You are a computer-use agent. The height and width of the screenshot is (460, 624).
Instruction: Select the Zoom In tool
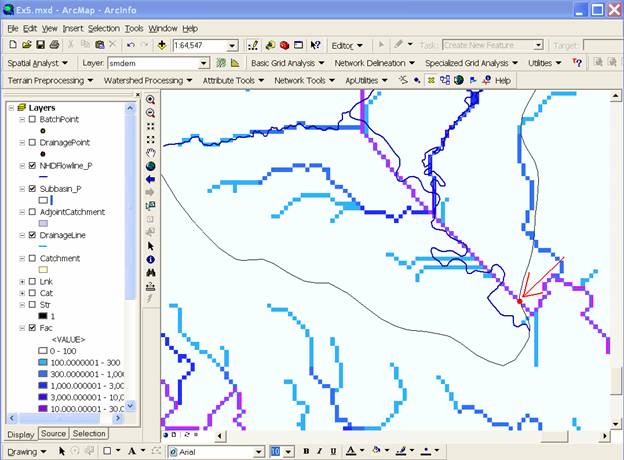[151, 101]
